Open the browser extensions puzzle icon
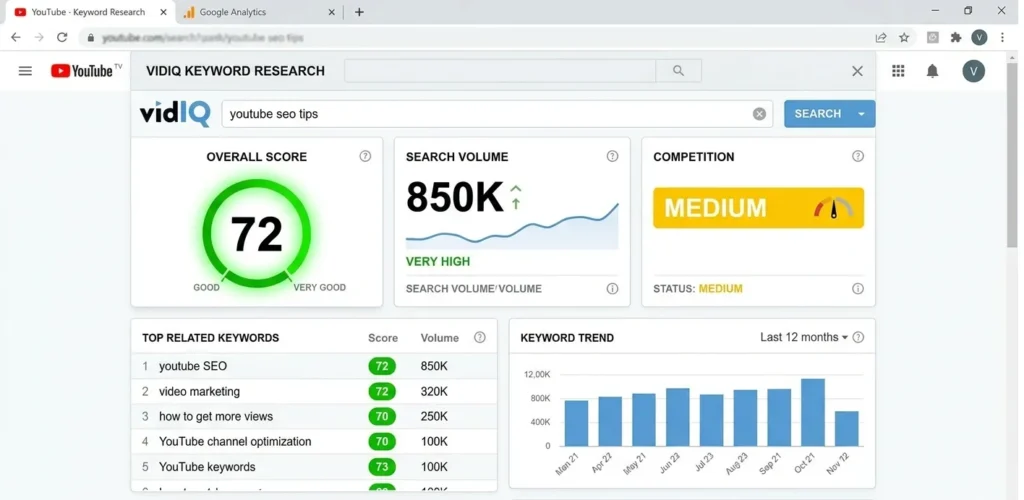 tap(956, 38)
